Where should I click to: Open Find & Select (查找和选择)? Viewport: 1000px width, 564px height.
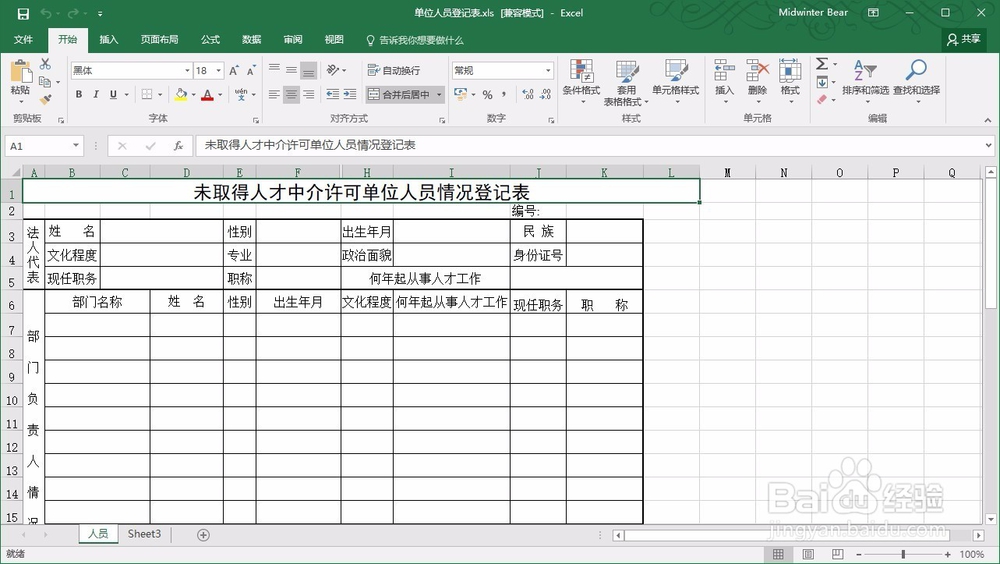click(916, 80)
